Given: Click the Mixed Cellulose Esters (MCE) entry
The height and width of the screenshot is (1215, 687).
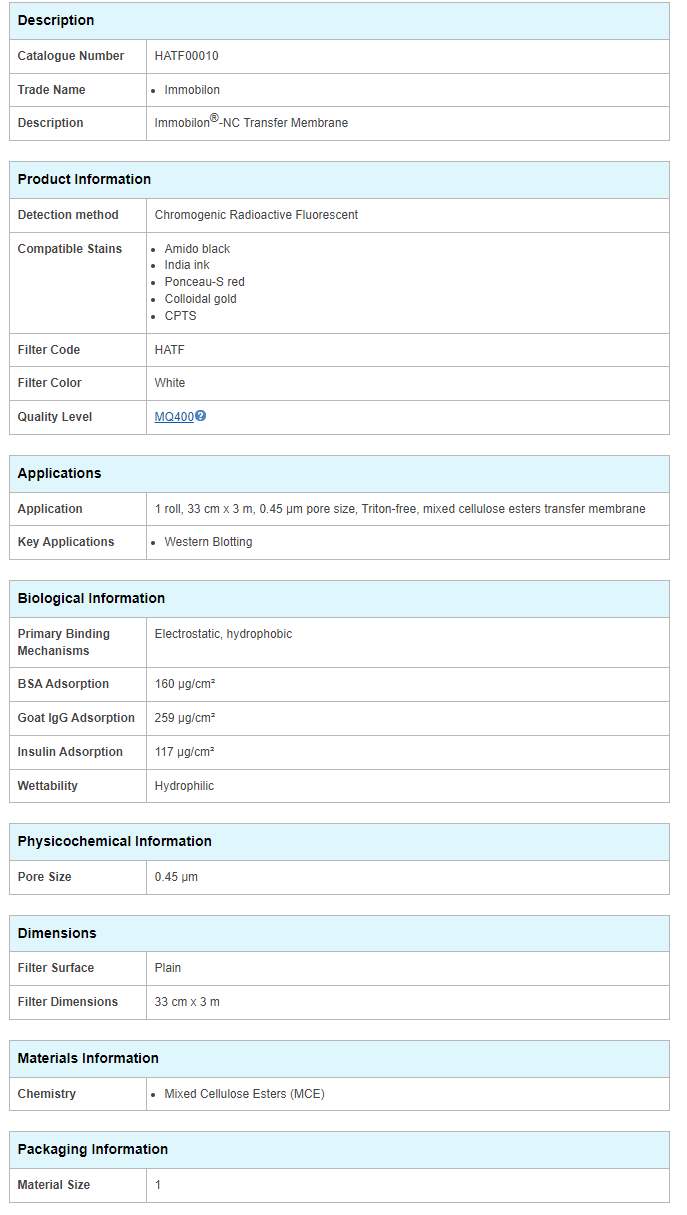Looking at the screenshot, I should [x=244, y=1094].
